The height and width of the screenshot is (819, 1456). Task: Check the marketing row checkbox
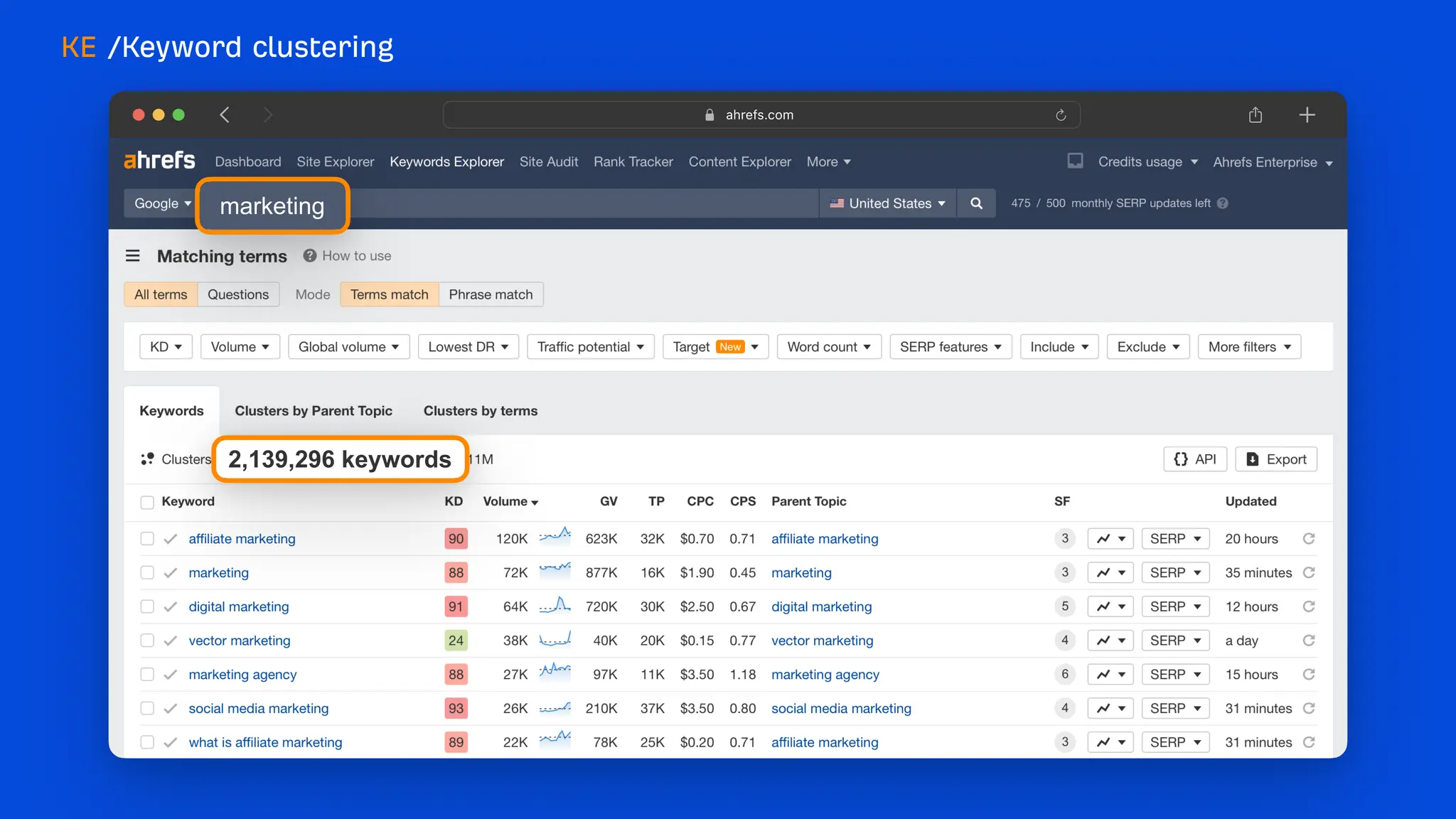tap(147, 573)
